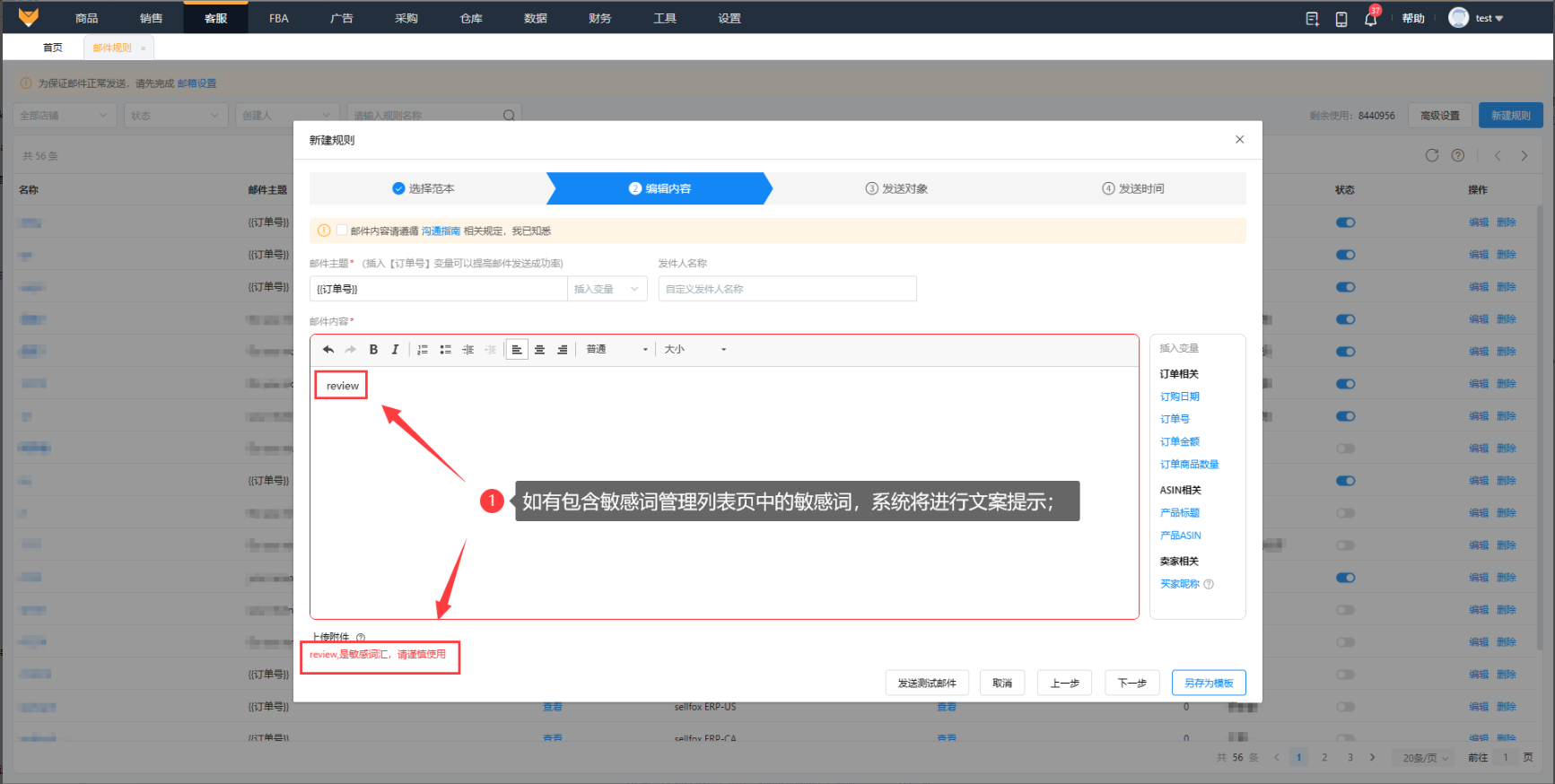1555x784 pixels.
Task: Insert a bulleted list in the editor
Action: coord(445,350)
